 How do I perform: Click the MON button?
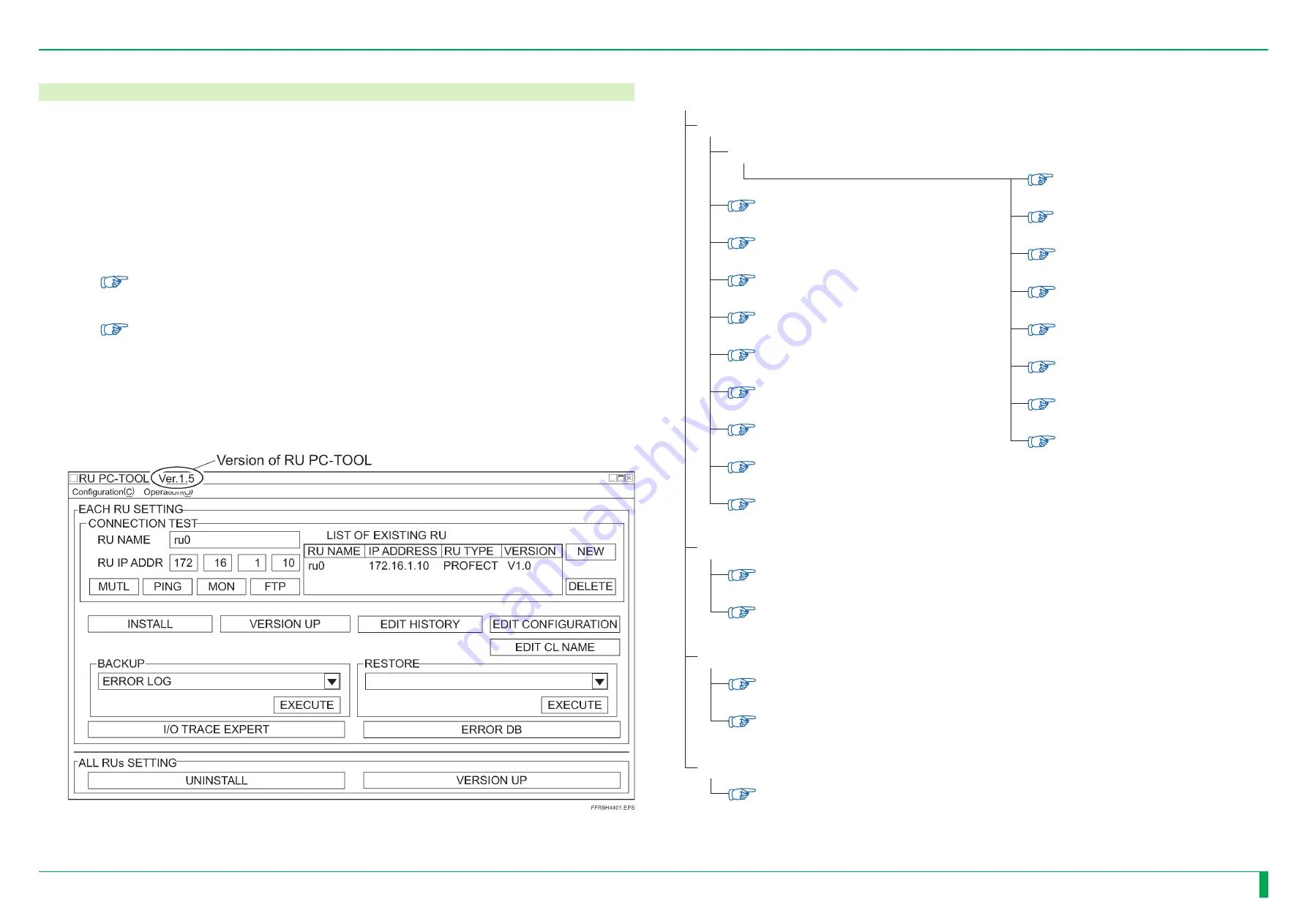(x=222, y=587)
